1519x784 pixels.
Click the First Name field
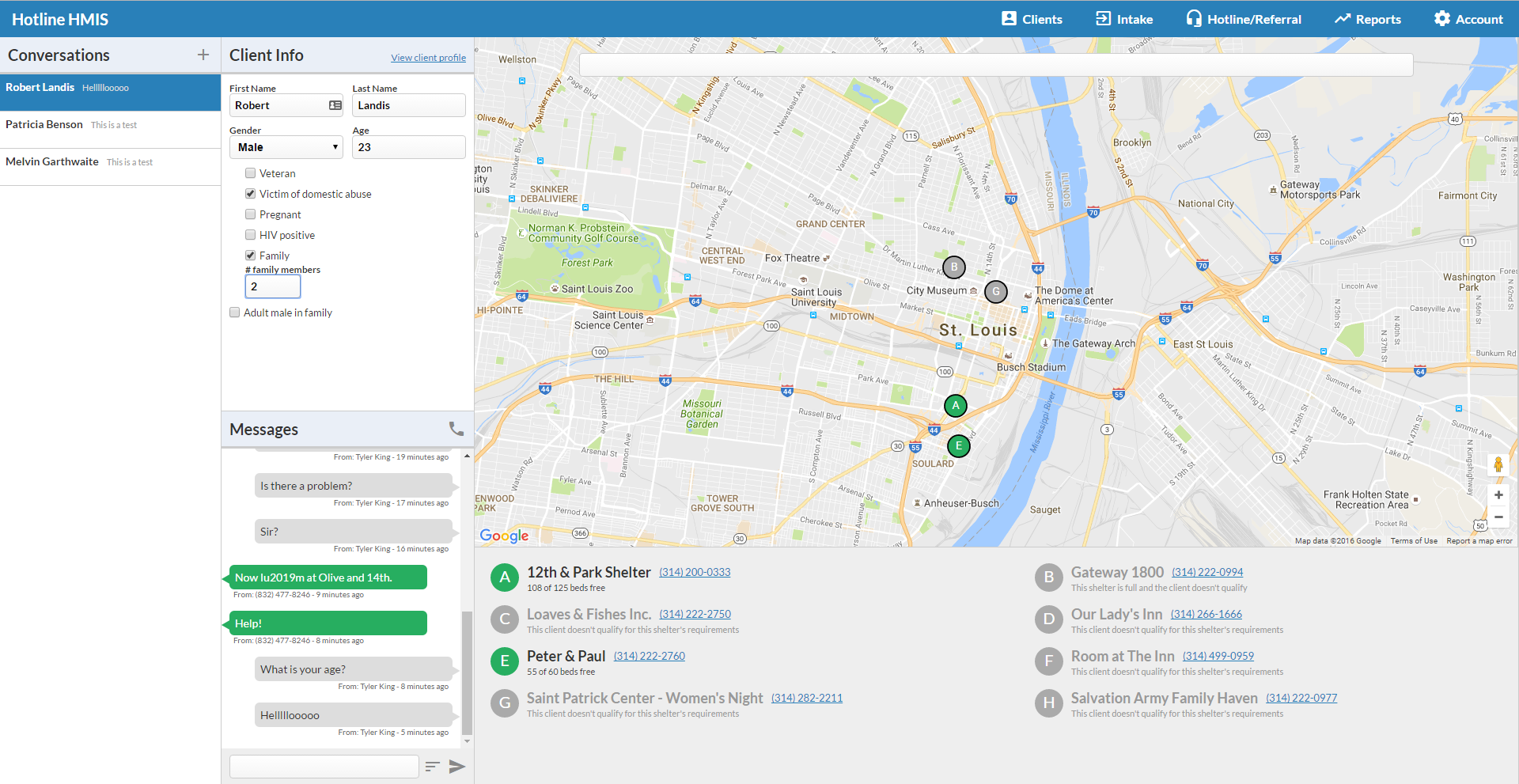pyautogui.click(x=286, y=105)
